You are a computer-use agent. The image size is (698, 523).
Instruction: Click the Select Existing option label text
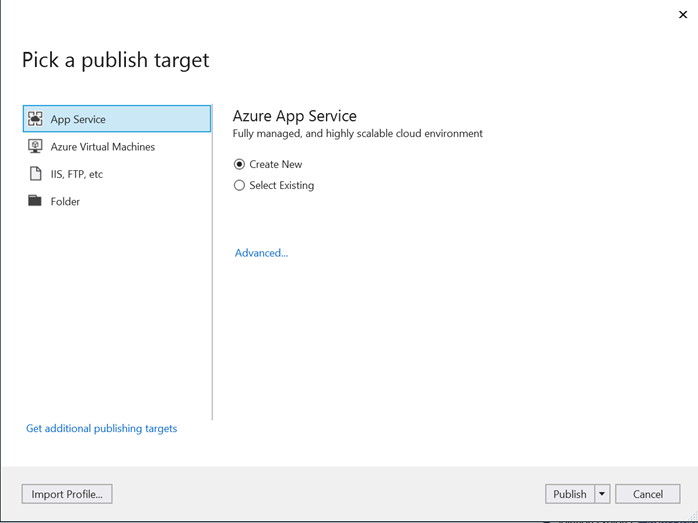(x=281, y=185)
